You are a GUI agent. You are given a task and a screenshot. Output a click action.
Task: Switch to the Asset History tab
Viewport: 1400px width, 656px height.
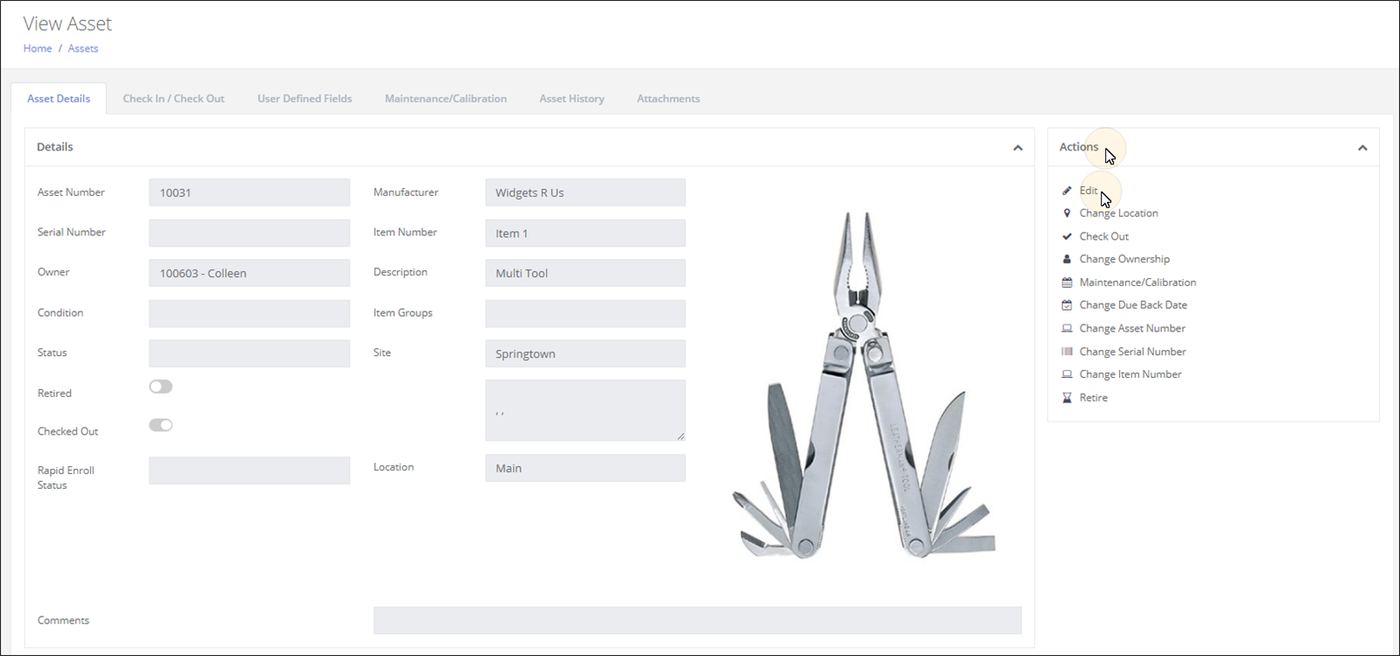click(572, 99)
